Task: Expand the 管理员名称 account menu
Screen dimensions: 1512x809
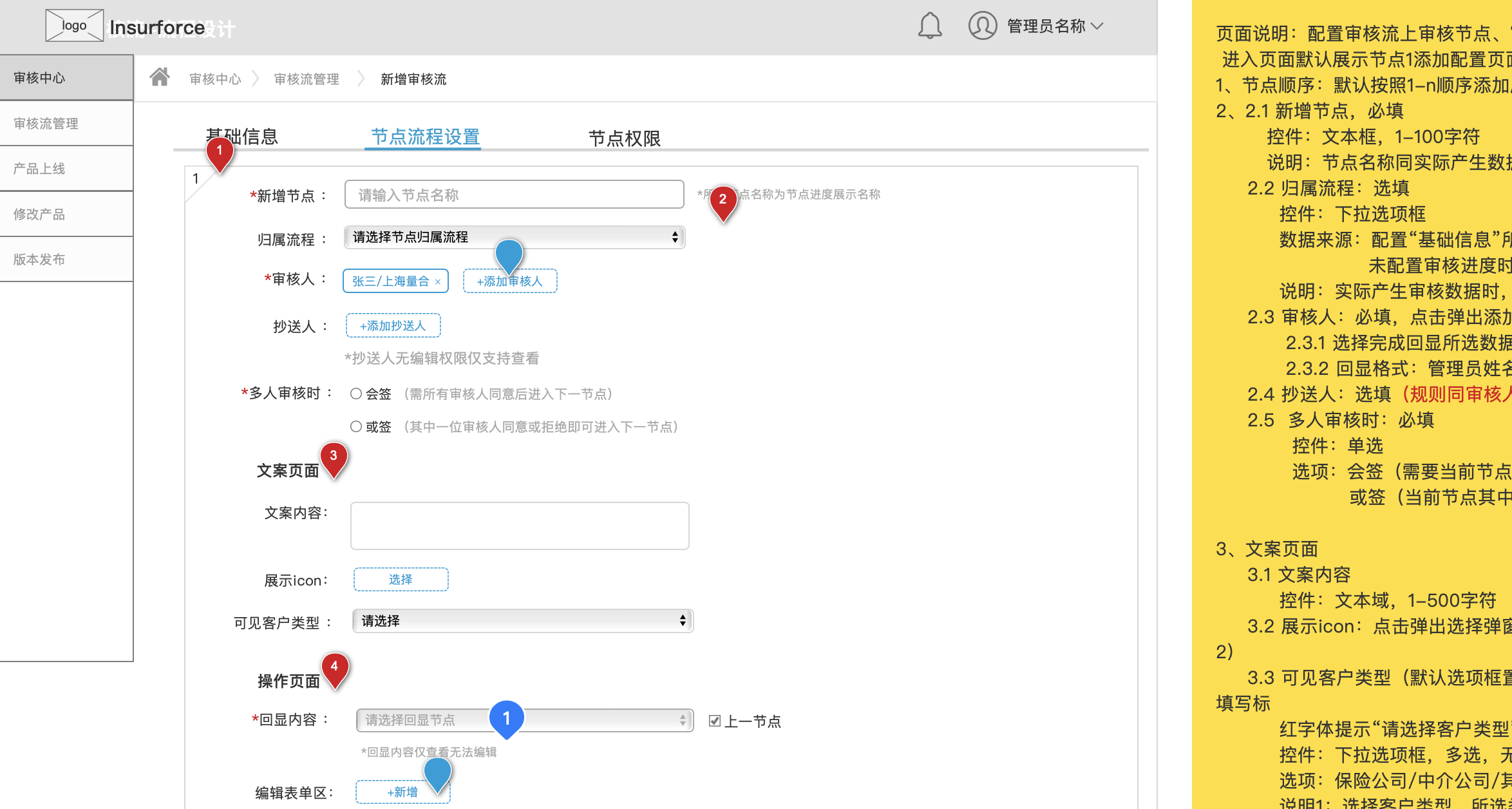Action: tap(1055, 26)
